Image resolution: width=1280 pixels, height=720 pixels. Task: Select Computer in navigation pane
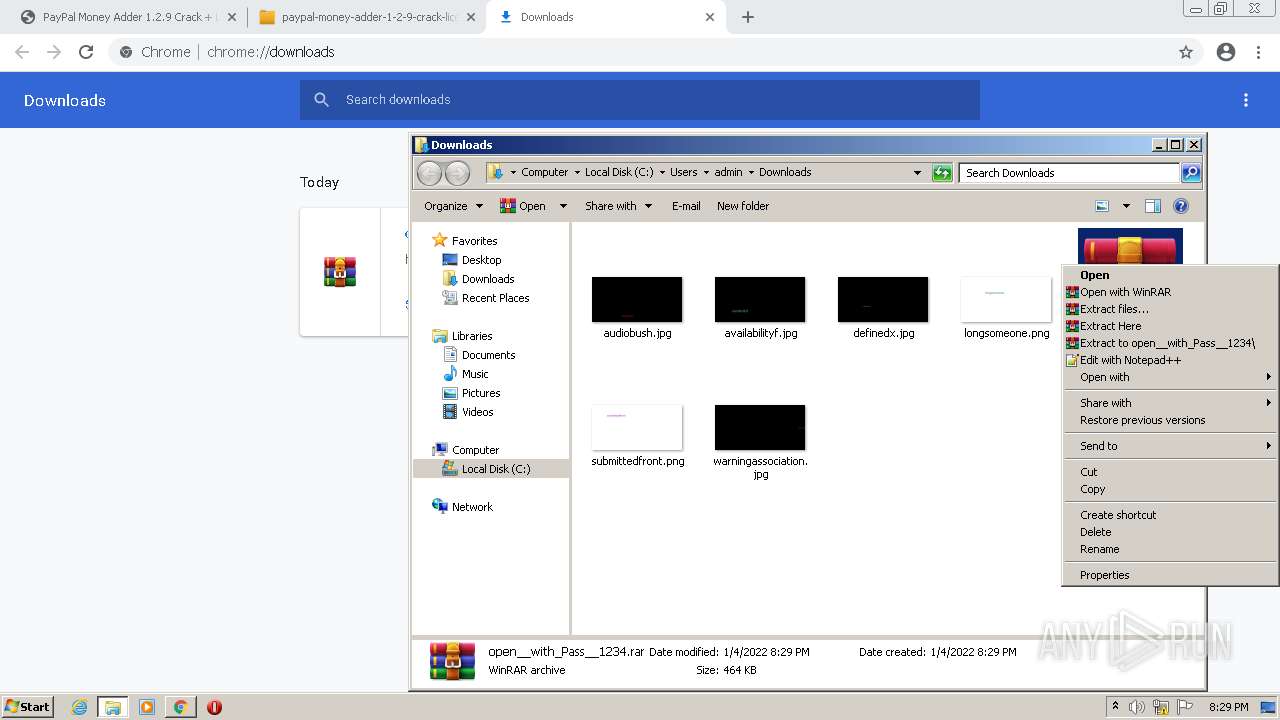475,450
